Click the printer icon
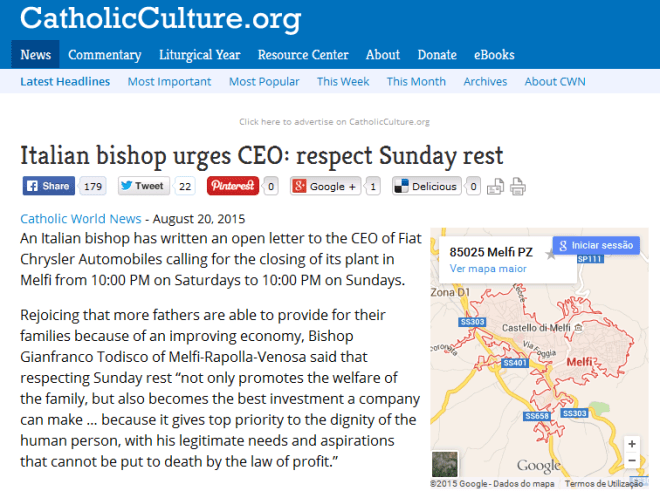This screenshot has height=491, width=660. click(517, 186)
